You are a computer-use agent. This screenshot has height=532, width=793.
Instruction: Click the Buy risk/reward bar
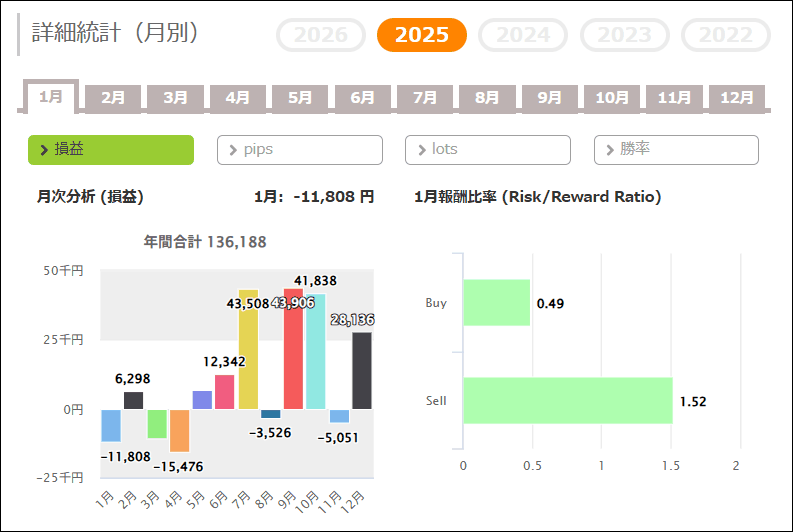(496, 302)
